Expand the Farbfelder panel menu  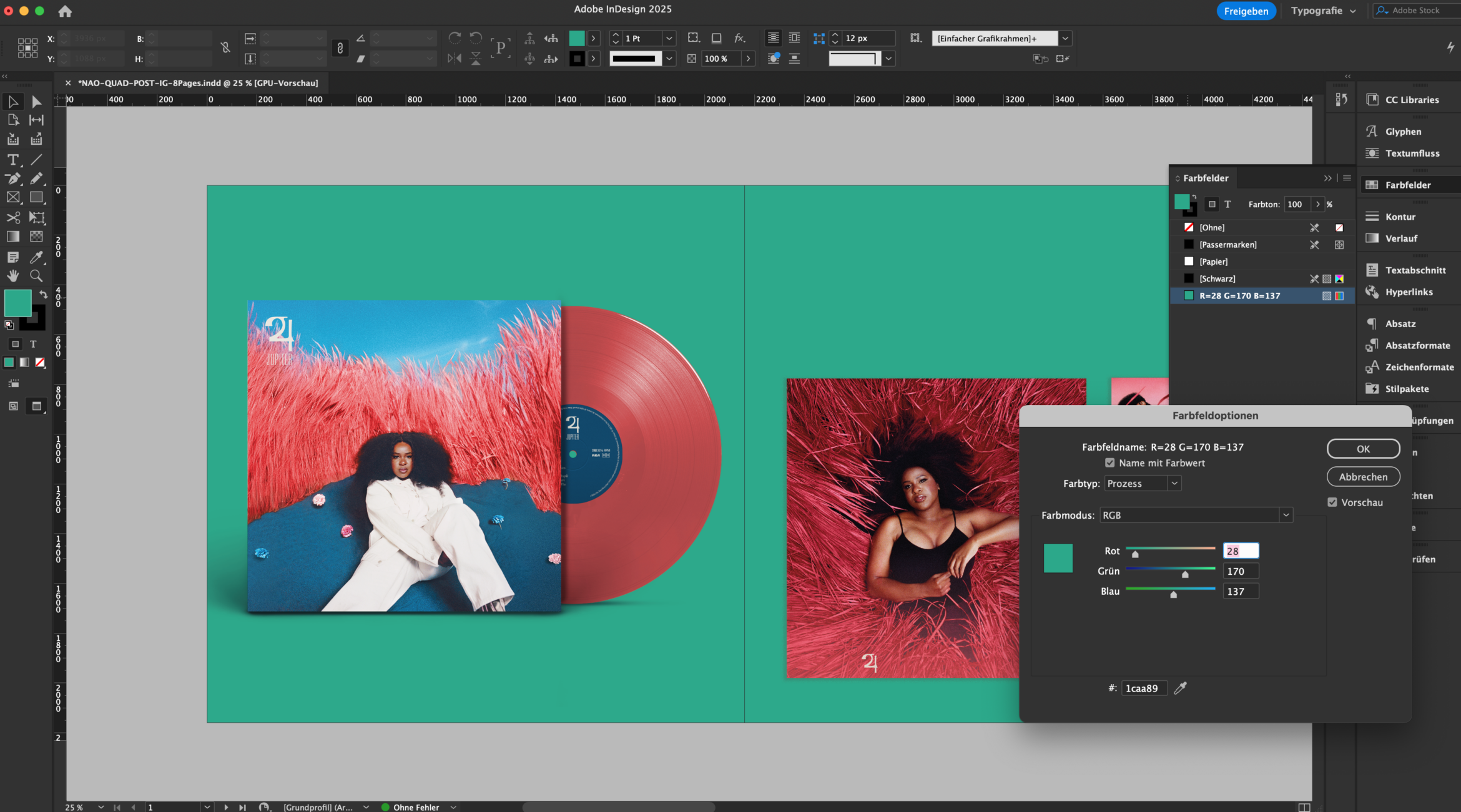(1347, 177)
